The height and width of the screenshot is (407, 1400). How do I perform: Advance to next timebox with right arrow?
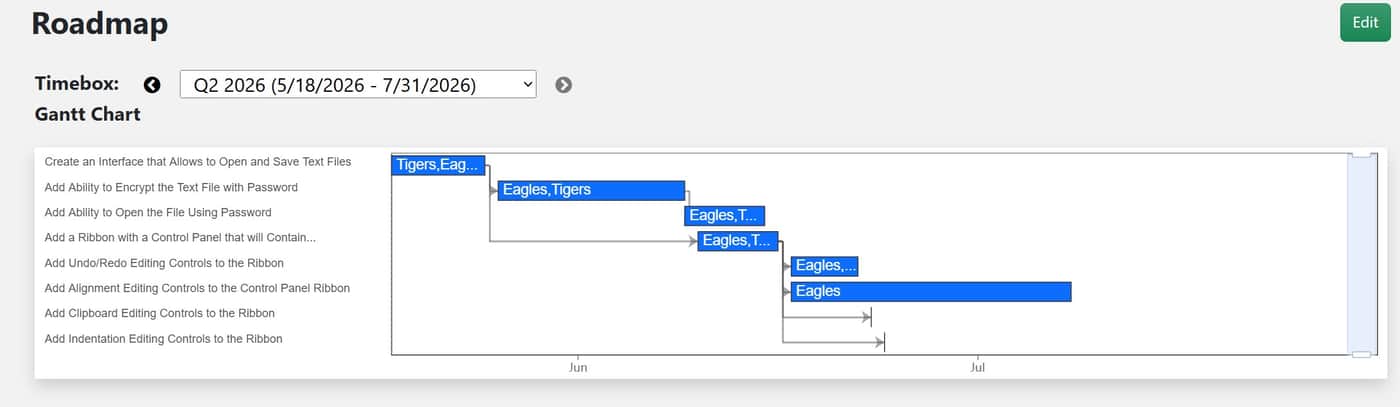point(564,85)
